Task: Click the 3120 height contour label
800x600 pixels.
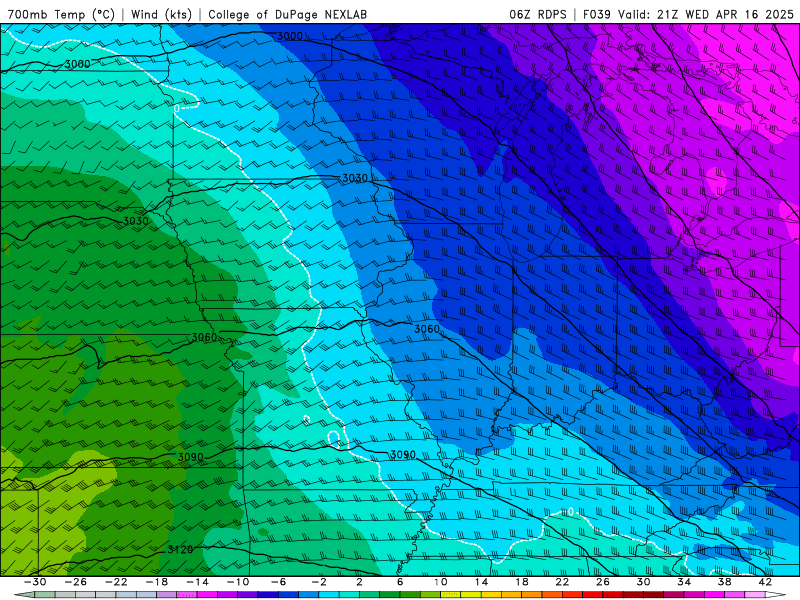Action: pos(181,549)
